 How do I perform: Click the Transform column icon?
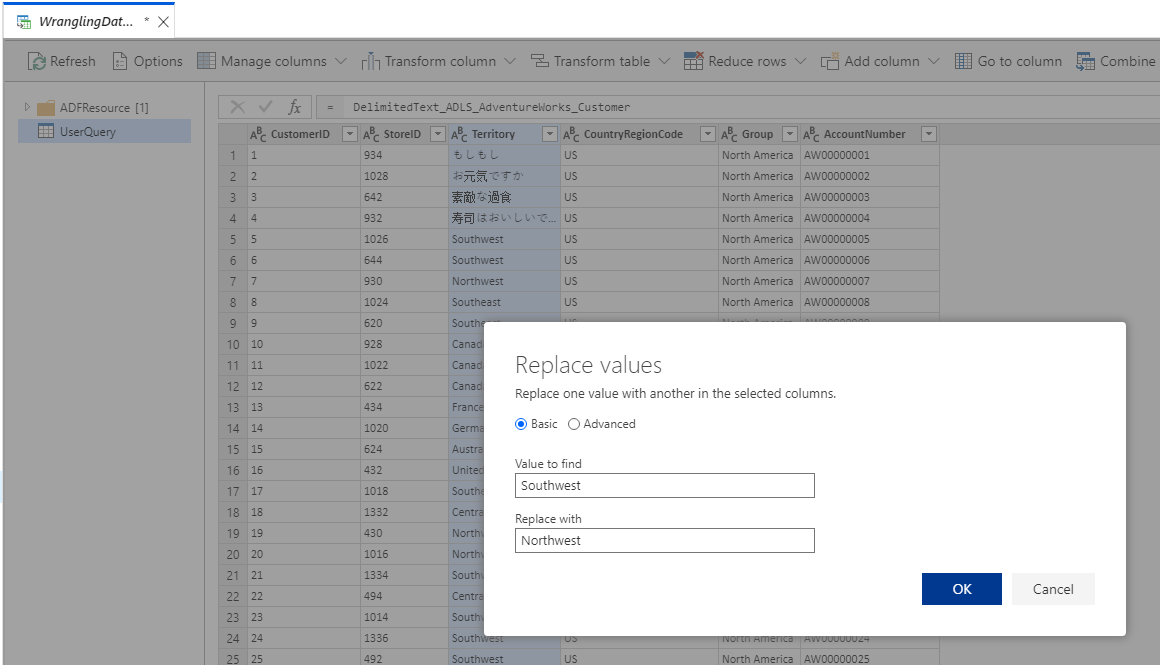pos(371,61)
